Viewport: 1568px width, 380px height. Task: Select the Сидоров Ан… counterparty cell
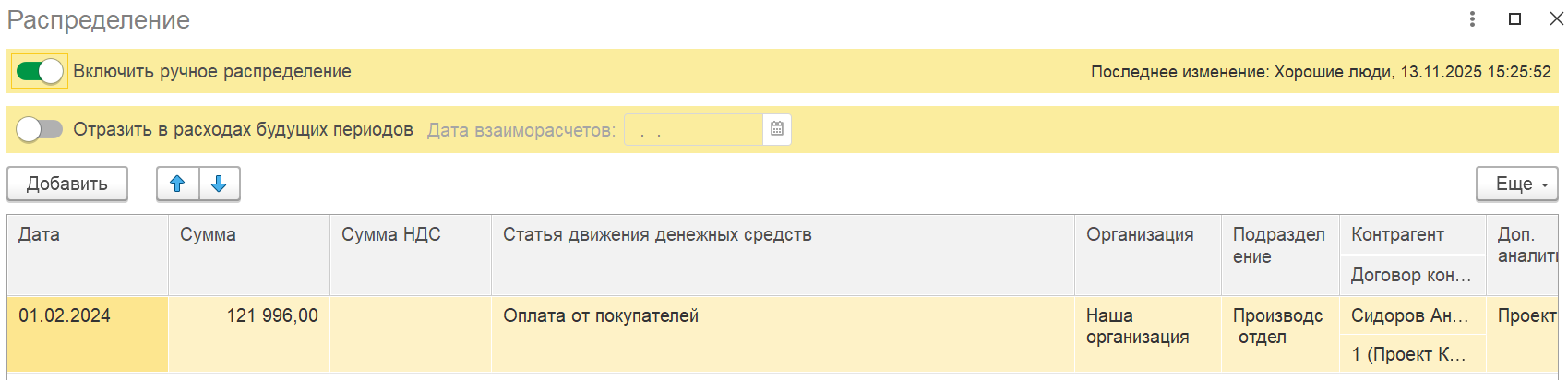1413,315
